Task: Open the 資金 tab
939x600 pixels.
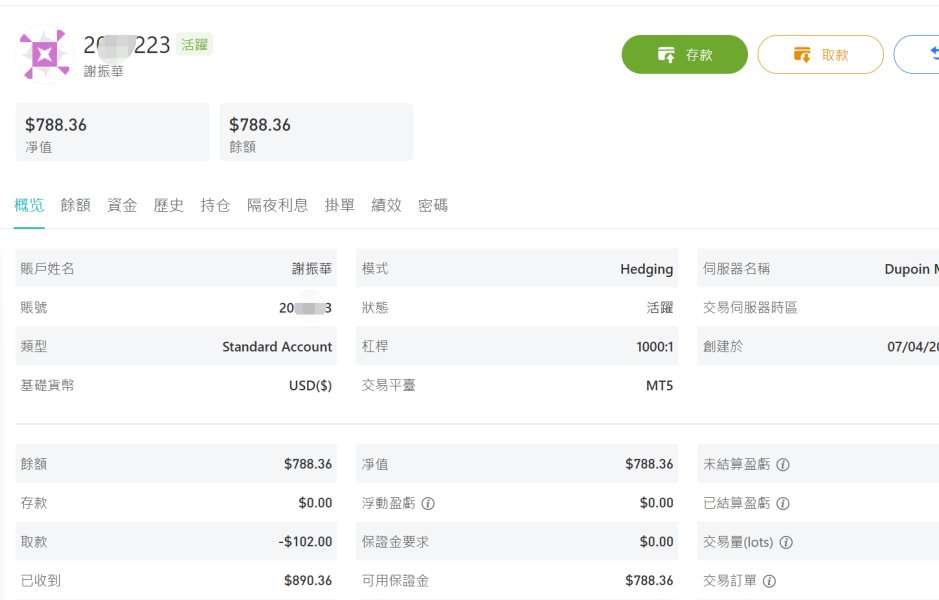Action: [122, 205]
